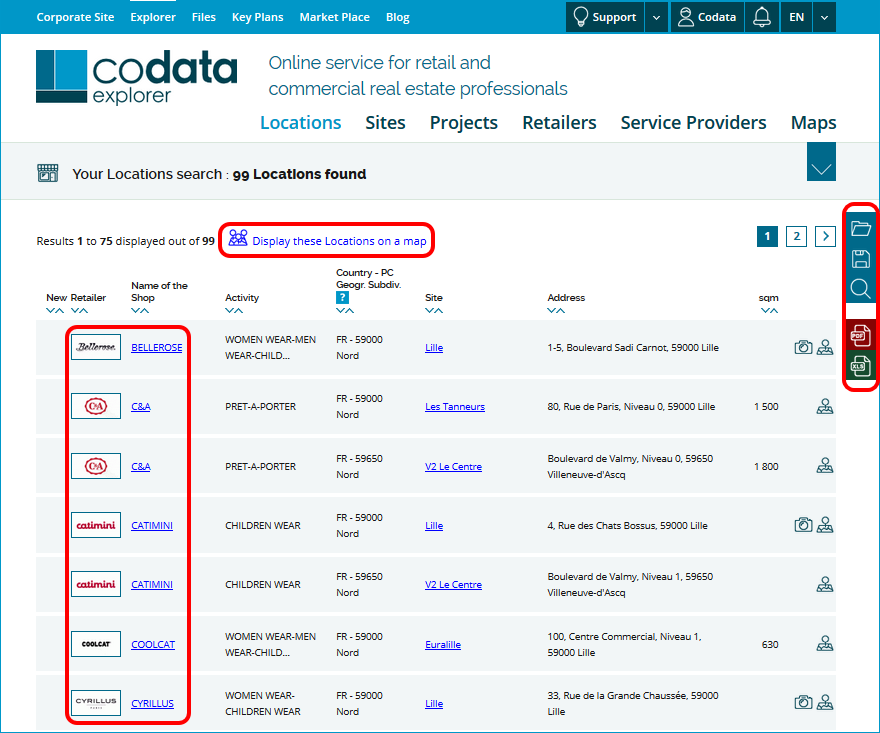This screenshot has height=733, width=880.
Task: Open the photo for the CYRILLUS row
Action: pos(803,703)
